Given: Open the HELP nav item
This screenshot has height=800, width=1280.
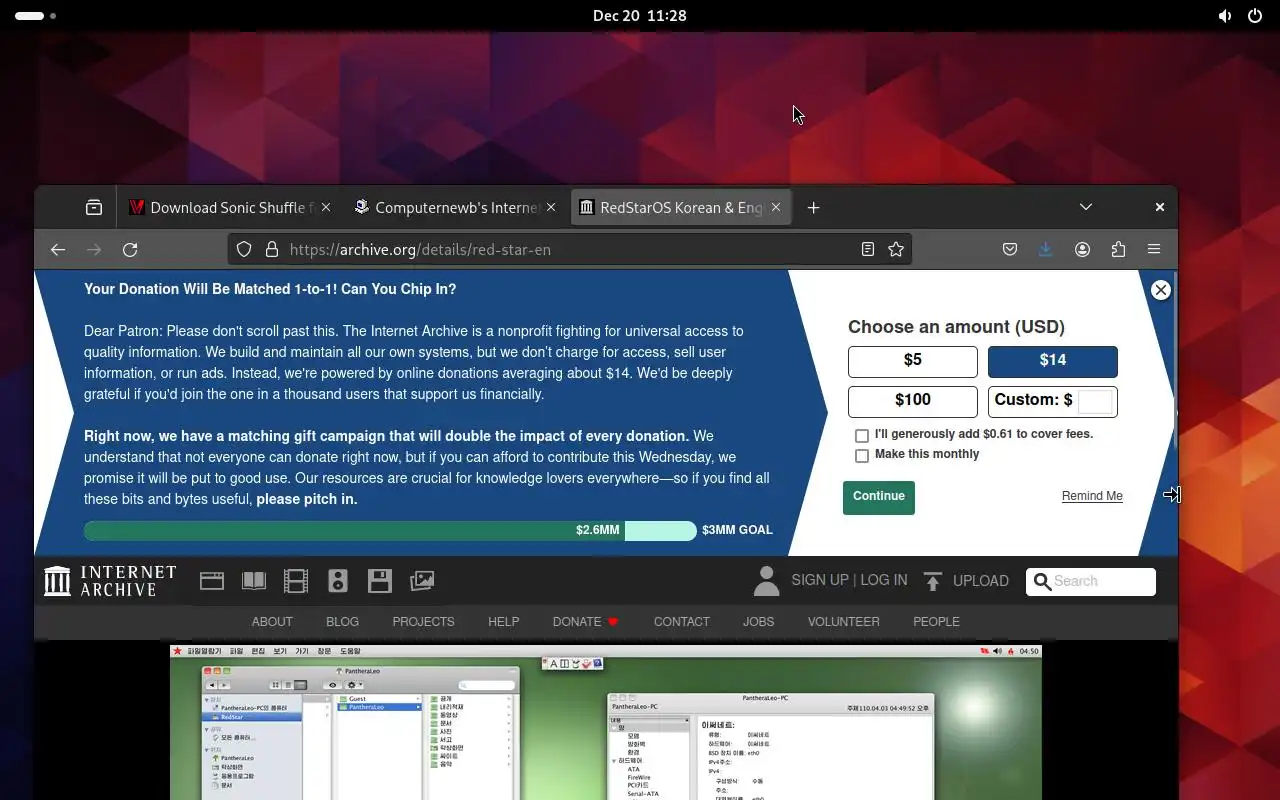Looking at the screenshot, I should pyautogui.click(x=503, y=622).
